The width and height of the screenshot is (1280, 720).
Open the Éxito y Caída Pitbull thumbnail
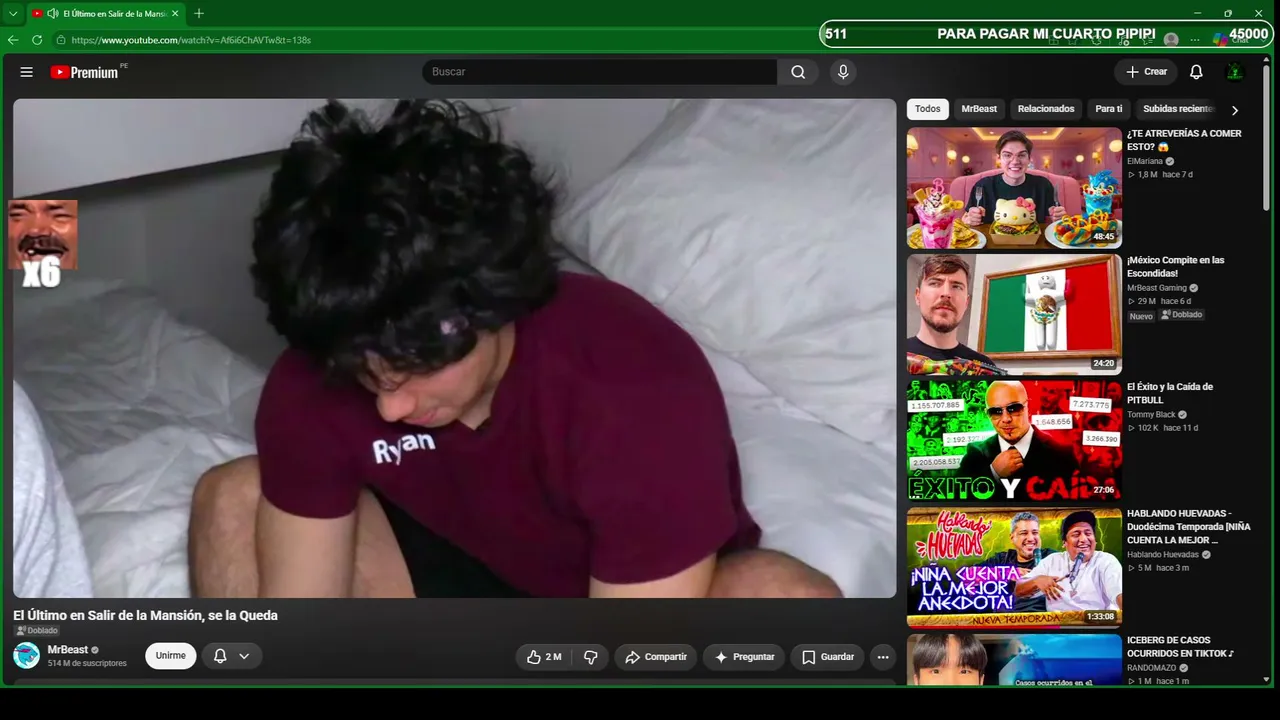1014,441
